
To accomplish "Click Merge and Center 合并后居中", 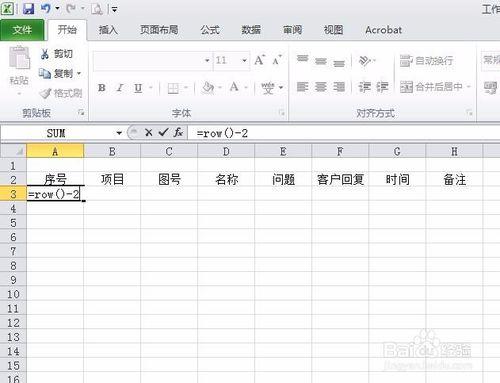I will [431, 87].
